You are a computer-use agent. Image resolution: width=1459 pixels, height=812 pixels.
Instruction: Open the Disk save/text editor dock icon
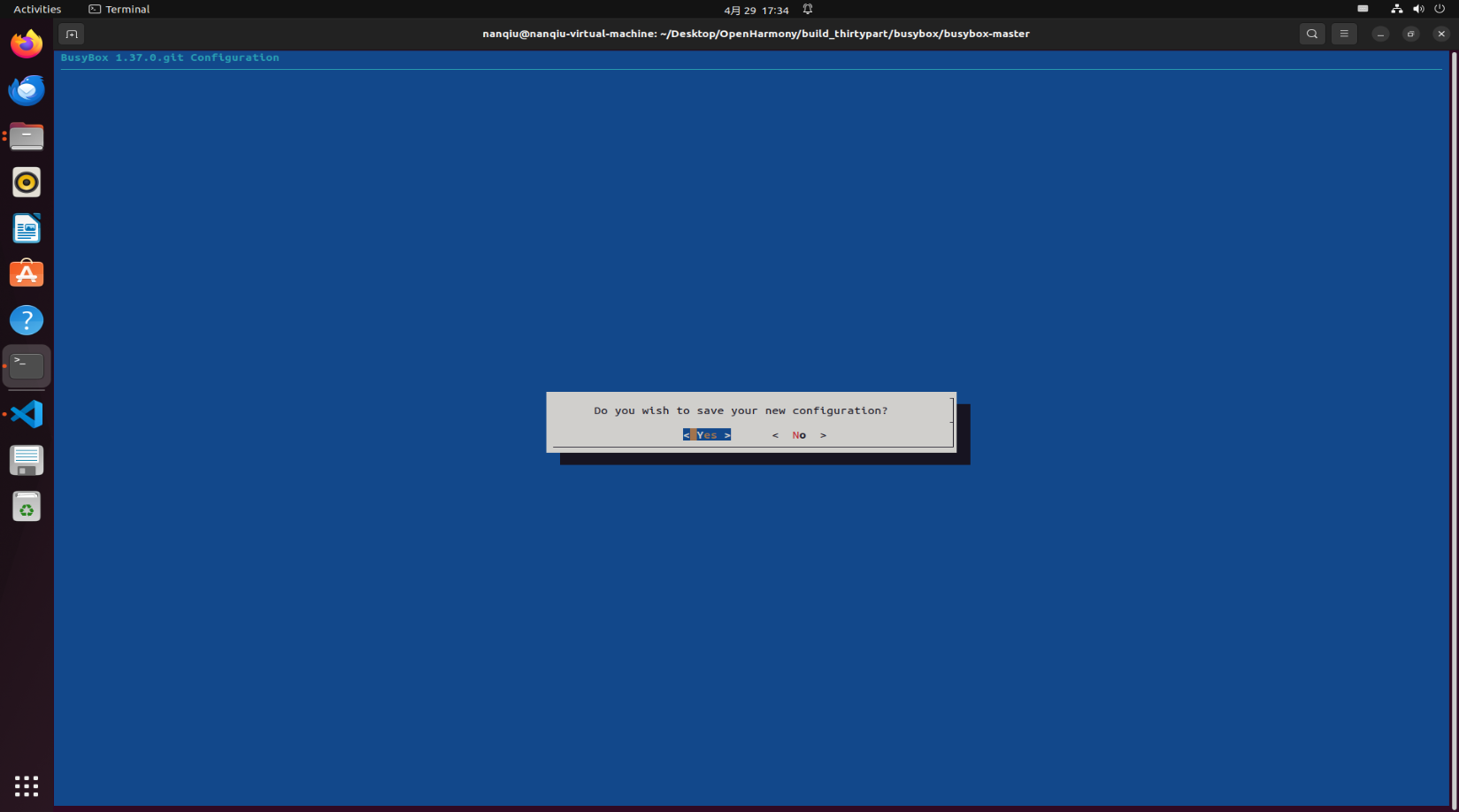click(x=27, y=460)
